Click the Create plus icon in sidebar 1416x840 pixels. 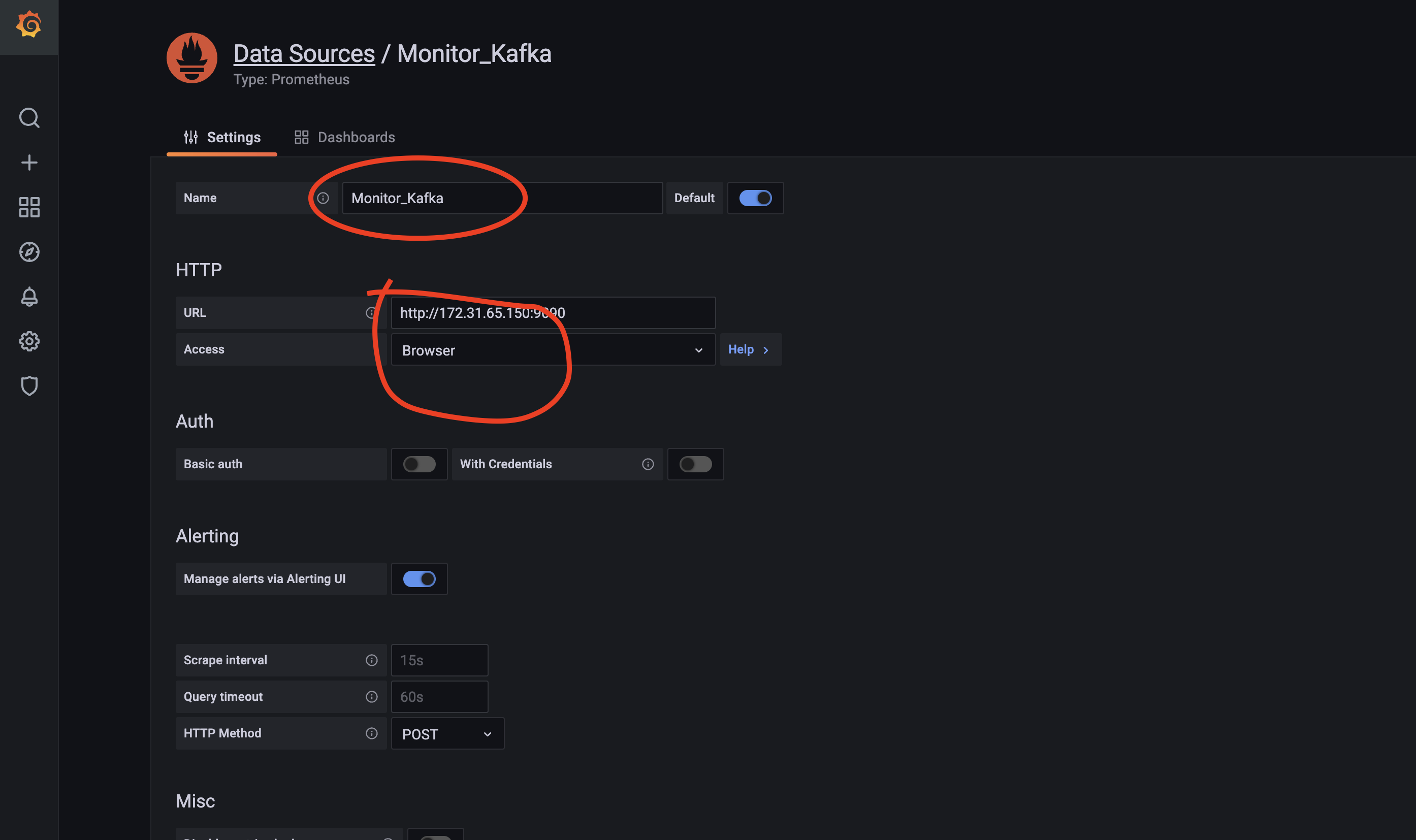(29, 162)
